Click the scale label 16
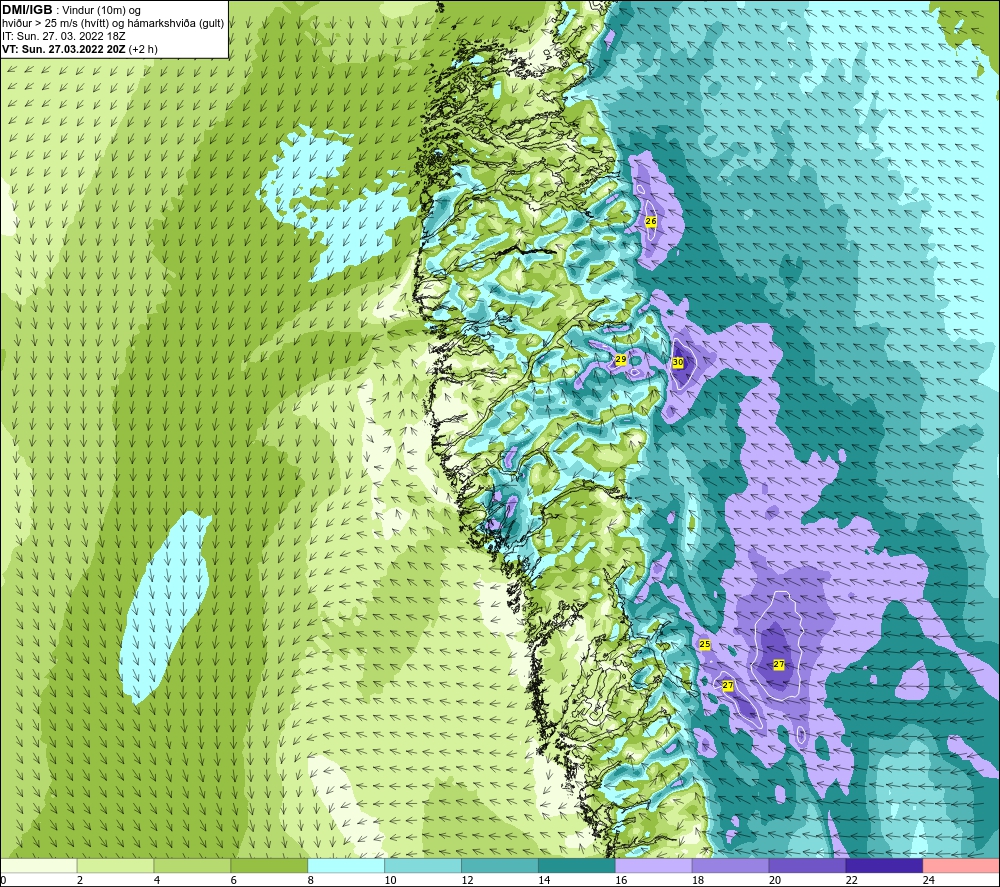The image size is (1000, 887). [x=621, y=880]
